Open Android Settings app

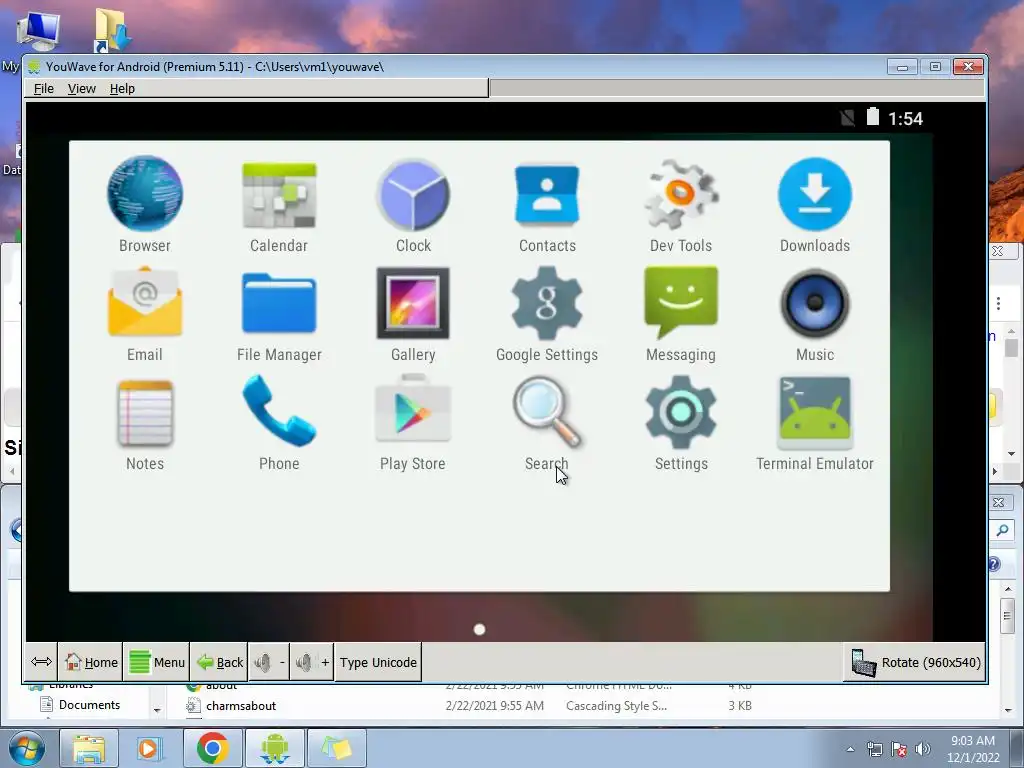tap(680, 423)
